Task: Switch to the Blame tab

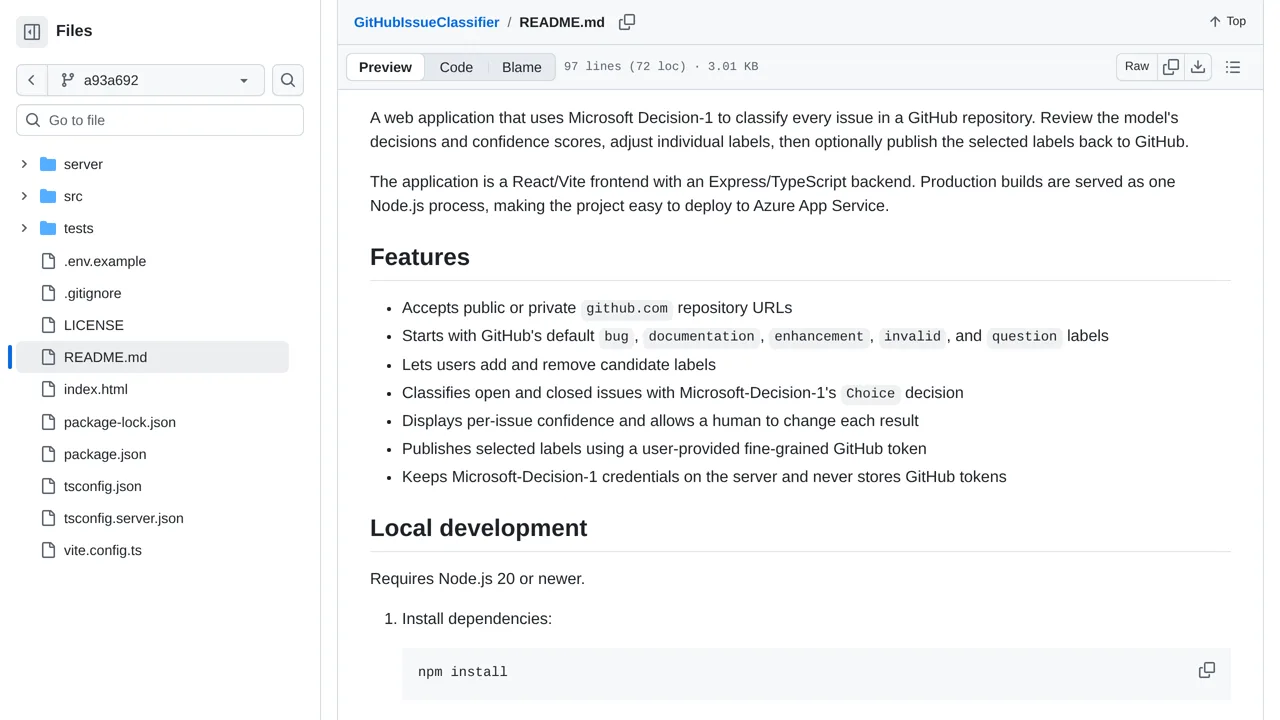Action: coord(522,67)
